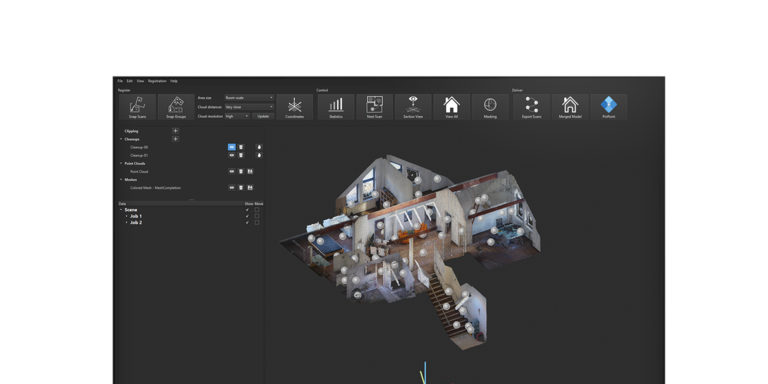Image resolution: width=768 pixels, height=384 pixels.
Task: Collapse the Point Clouds section
Action: point(121,164)
